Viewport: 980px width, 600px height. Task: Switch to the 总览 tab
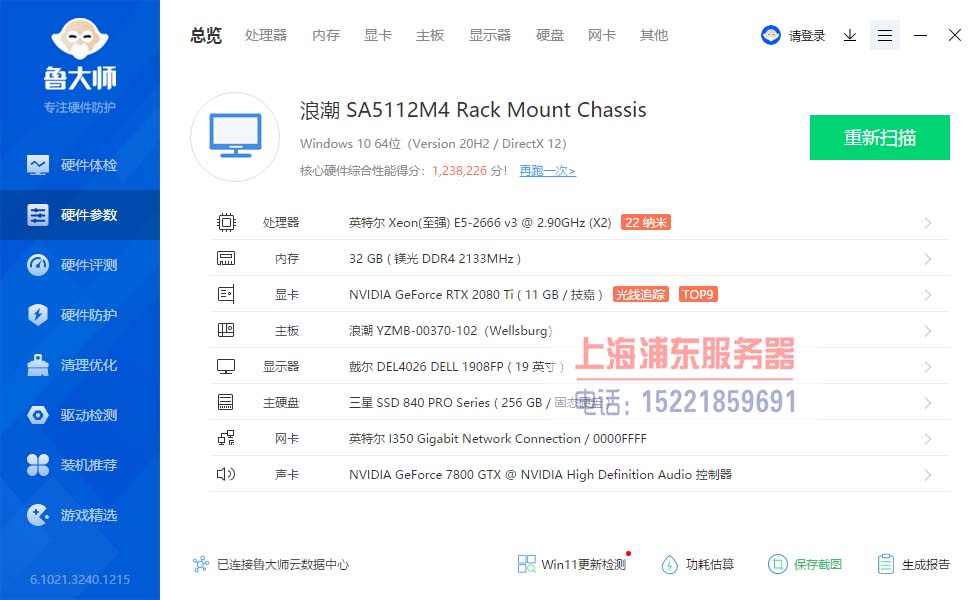[206, 36]
